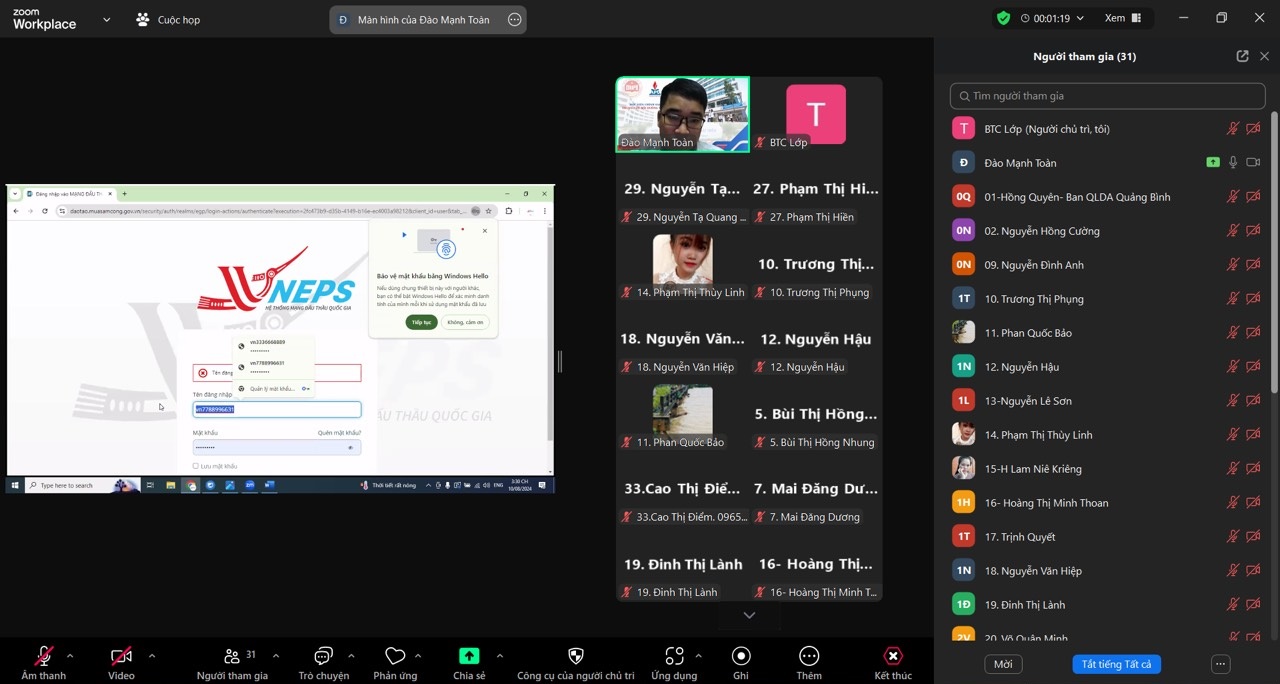Image resolution: width=1280 pixels, height=684 pixels.
Task: Open Công cụ của người chủ trì
Action: coord(575,657)
